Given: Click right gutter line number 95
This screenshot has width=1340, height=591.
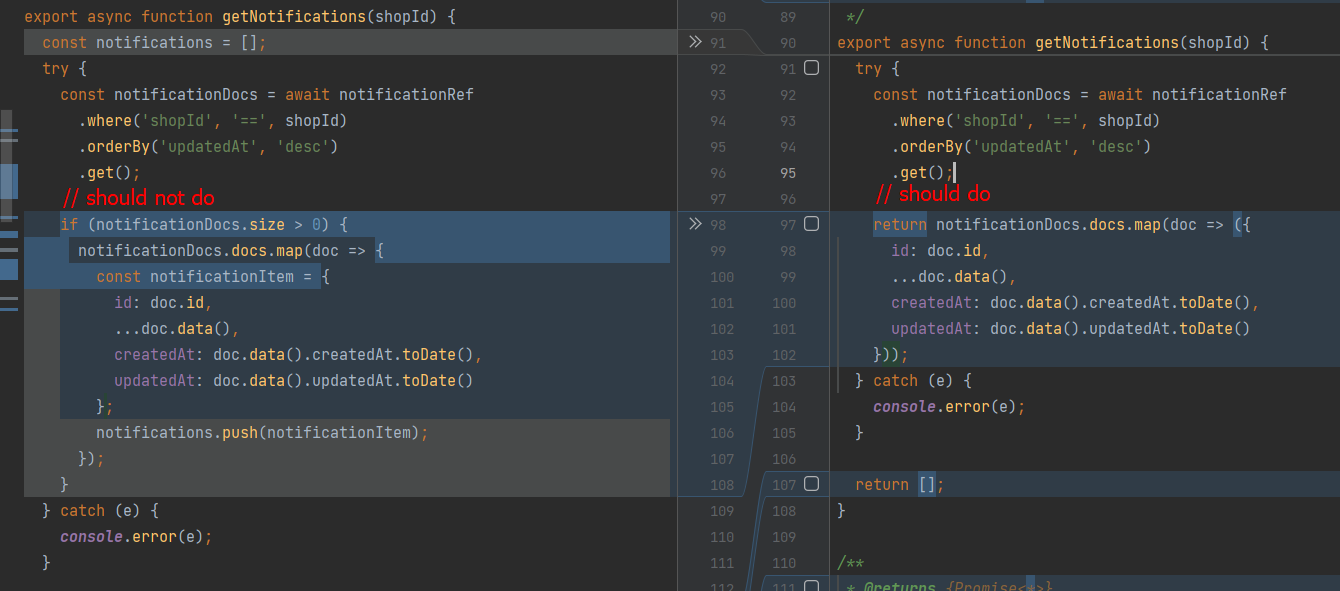Looking at the screenshot, I should (x=787, y=172).
